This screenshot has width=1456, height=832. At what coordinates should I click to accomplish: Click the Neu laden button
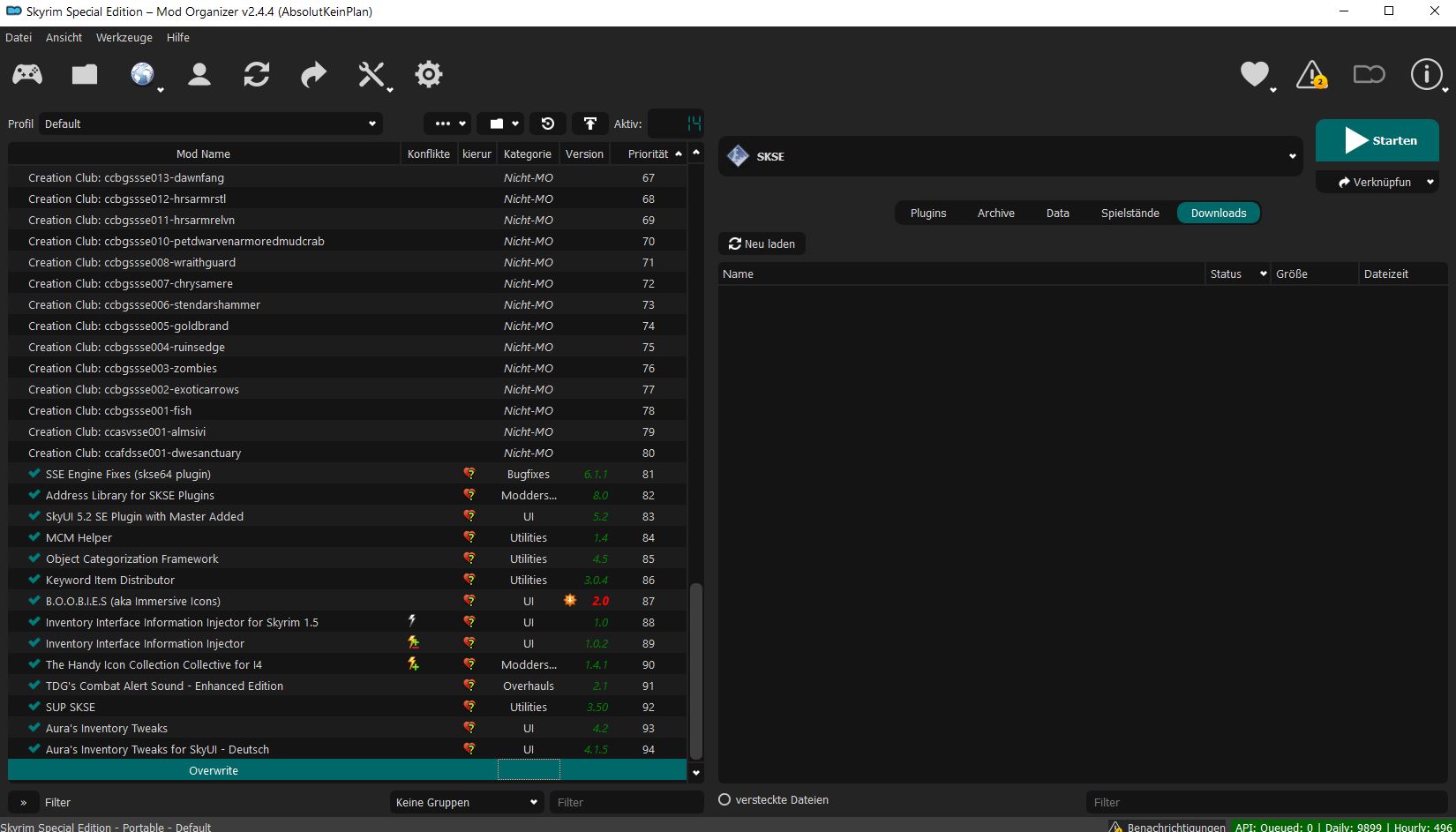point(762,244)
